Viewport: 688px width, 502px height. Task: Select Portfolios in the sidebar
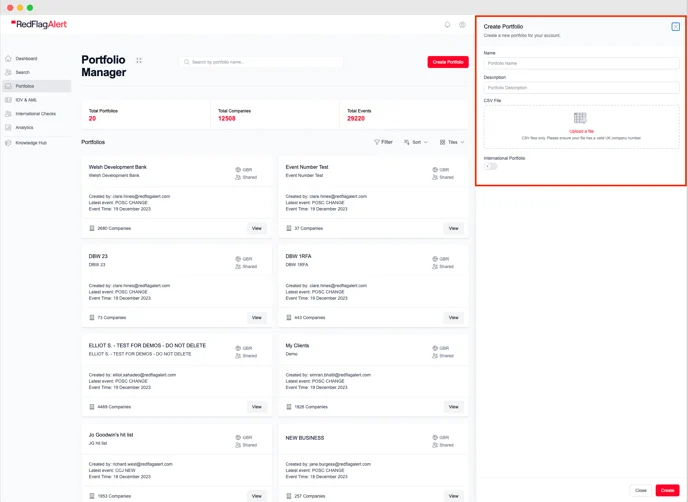coord(36,86)
